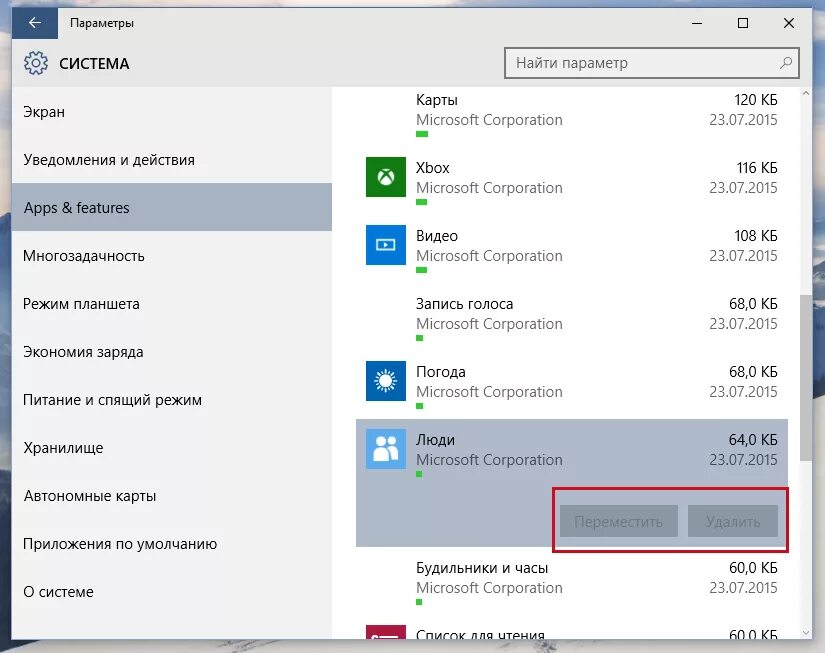Click the СИСТЕМА gear icon

pyautogui.click(x=36, y=63)
